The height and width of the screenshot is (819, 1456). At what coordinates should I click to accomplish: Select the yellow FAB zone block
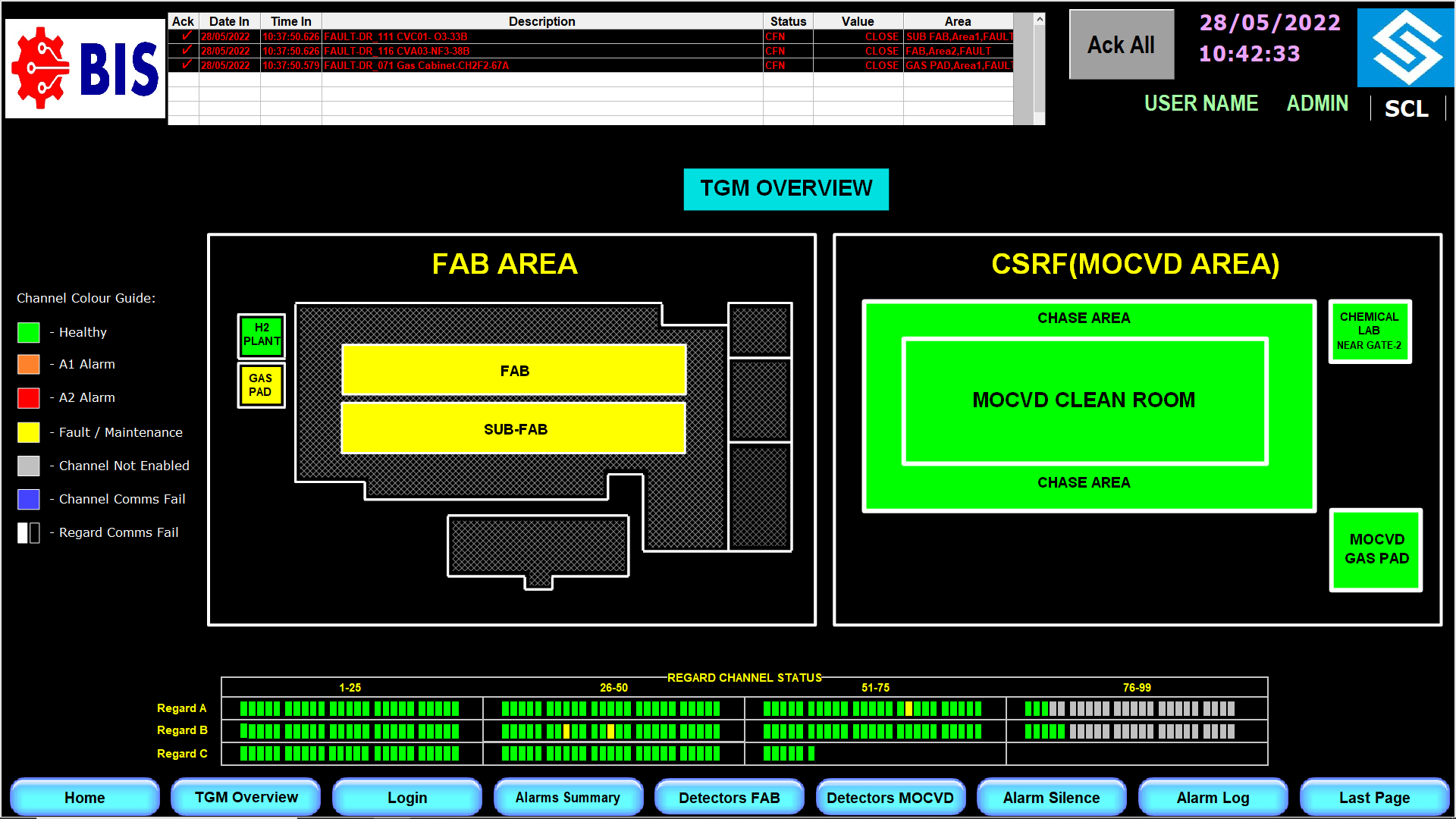point(514,370)
